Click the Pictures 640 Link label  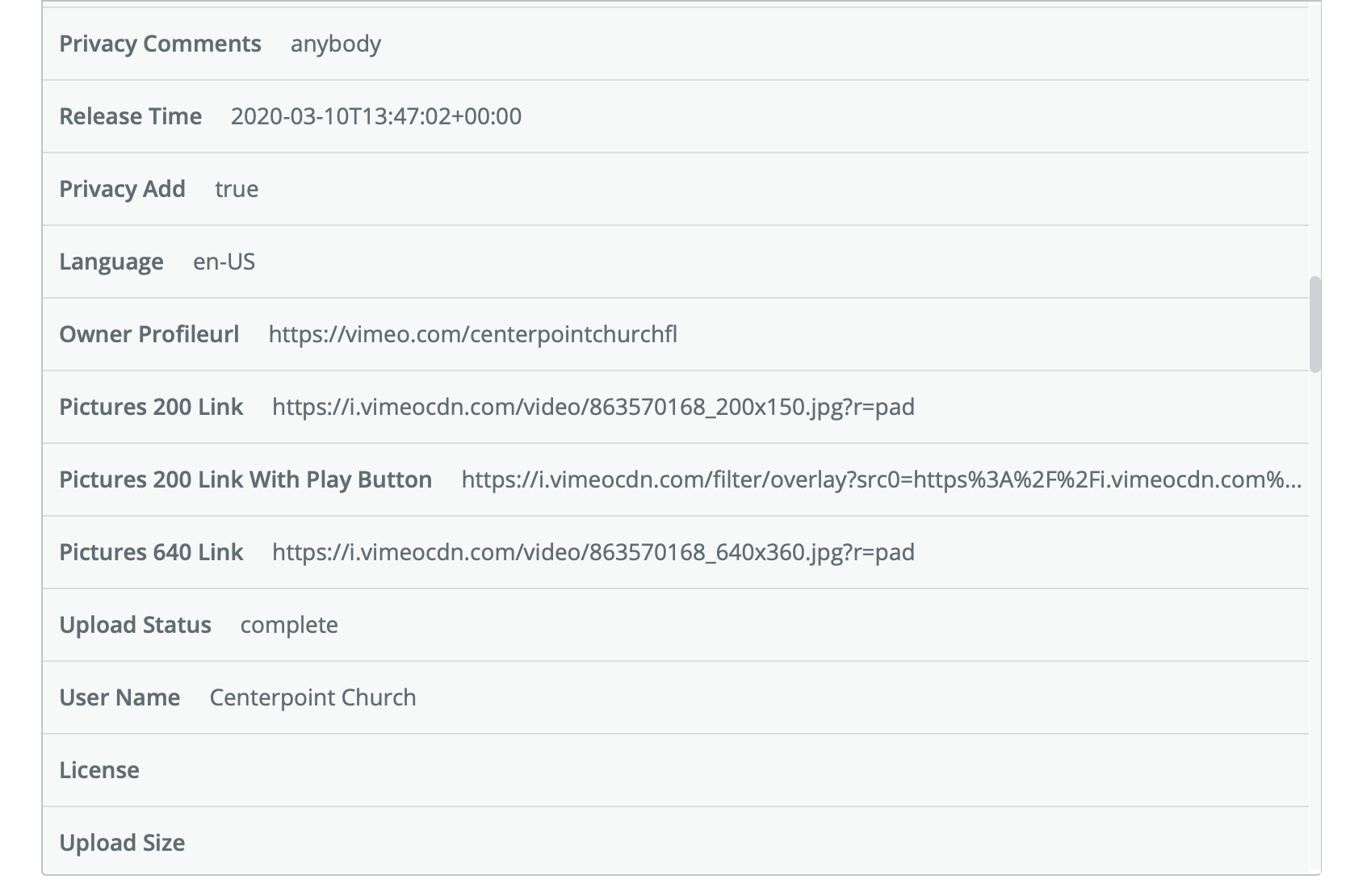[x=151, y=552]
